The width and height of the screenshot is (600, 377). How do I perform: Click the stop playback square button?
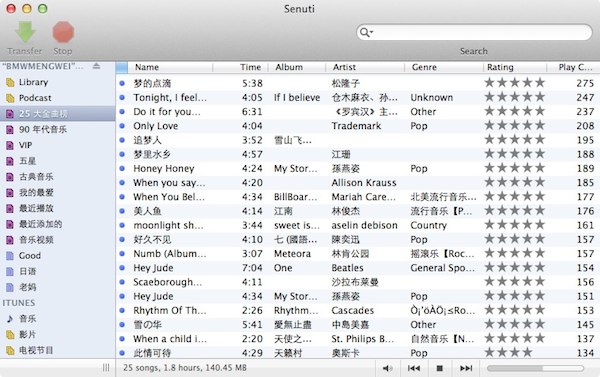click(x=440, y=368)
